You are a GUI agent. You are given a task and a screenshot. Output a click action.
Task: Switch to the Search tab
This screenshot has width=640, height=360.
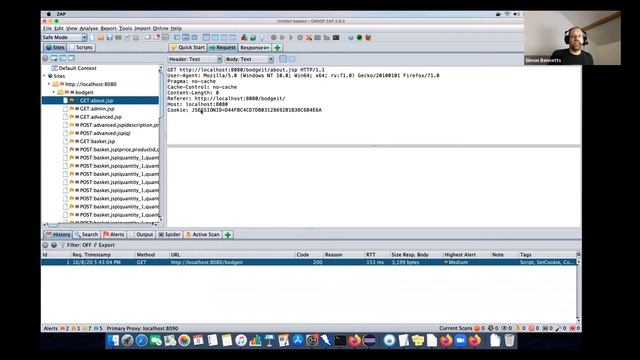pyautogui.click(x=87, y=235)
